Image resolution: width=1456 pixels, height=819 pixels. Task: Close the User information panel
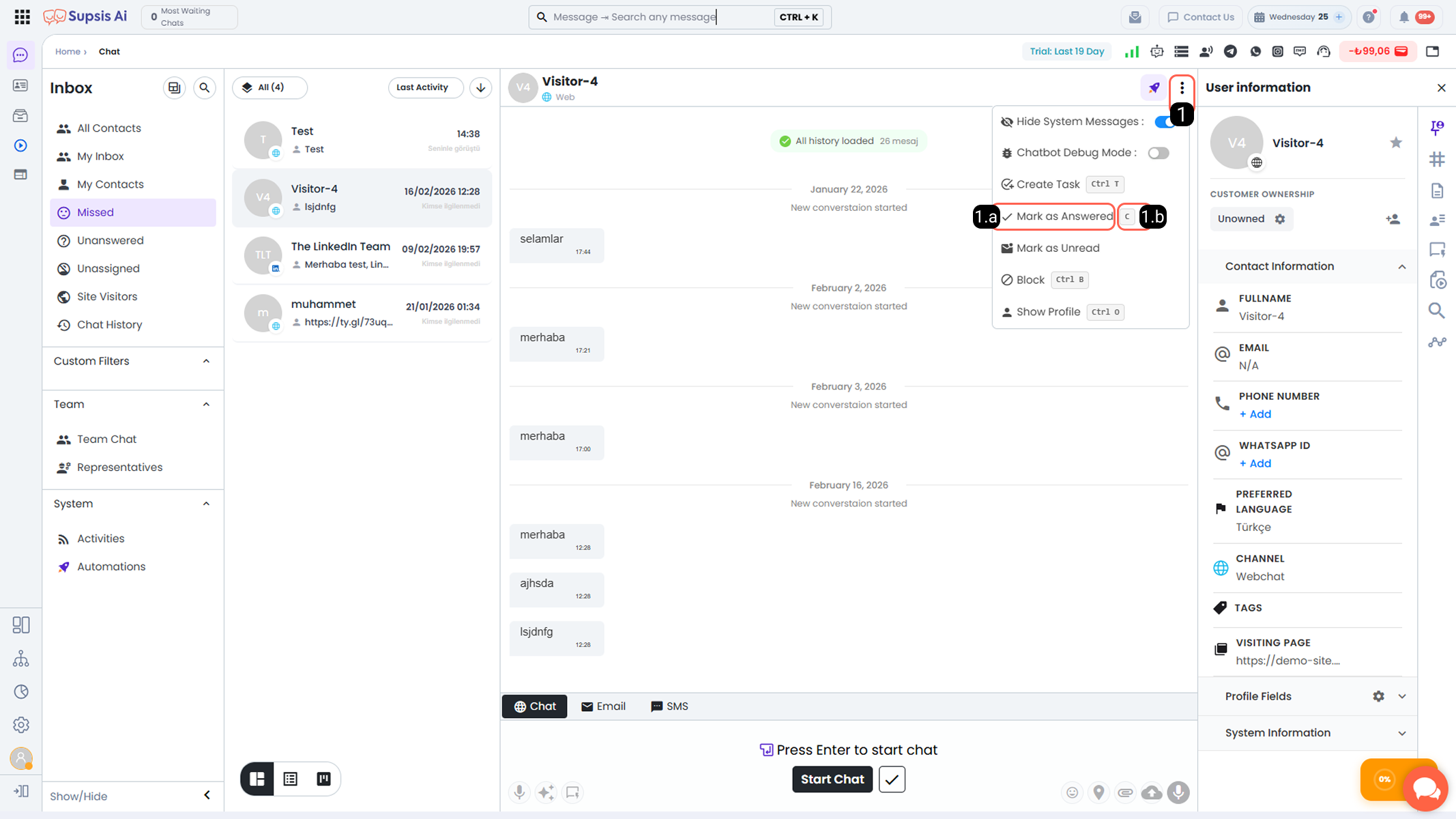click(x=1441, y=88)
